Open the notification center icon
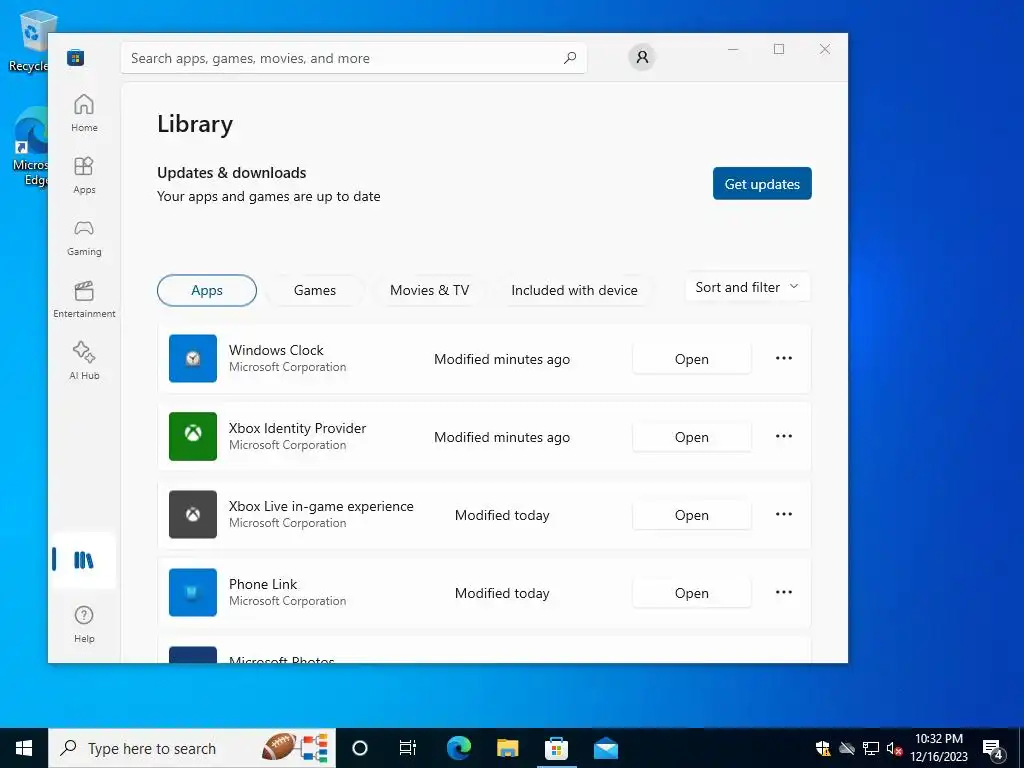1024x768 pixels. coord(993,749)
